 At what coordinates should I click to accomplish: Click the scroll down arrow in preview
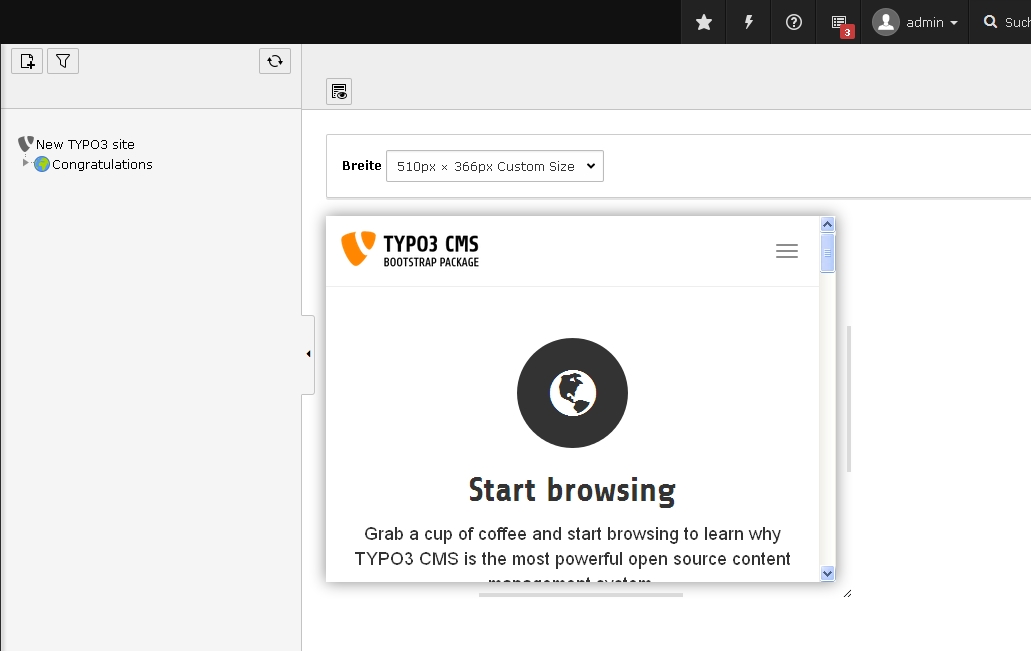pos(828,573)
